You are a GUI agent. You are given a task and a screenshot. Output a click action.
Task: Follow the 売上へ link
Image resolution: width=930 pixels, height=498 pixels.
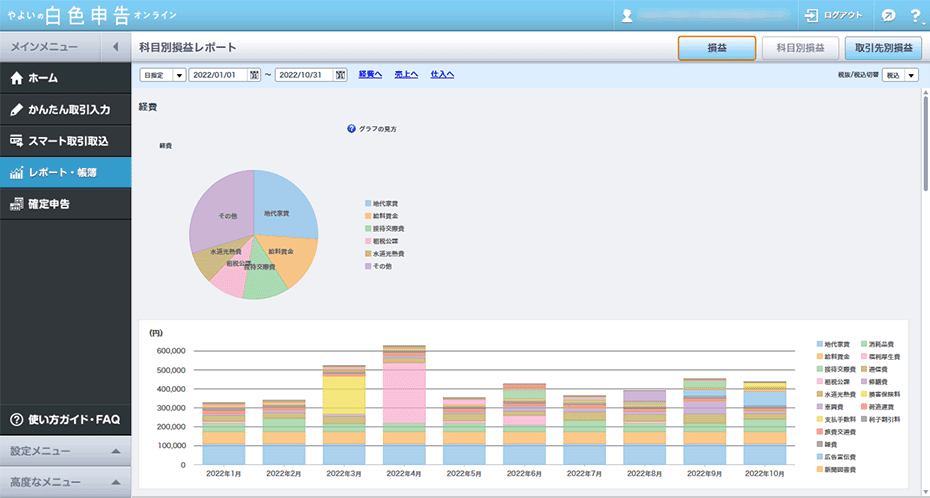pyautogui.click(x=406, y=75)
